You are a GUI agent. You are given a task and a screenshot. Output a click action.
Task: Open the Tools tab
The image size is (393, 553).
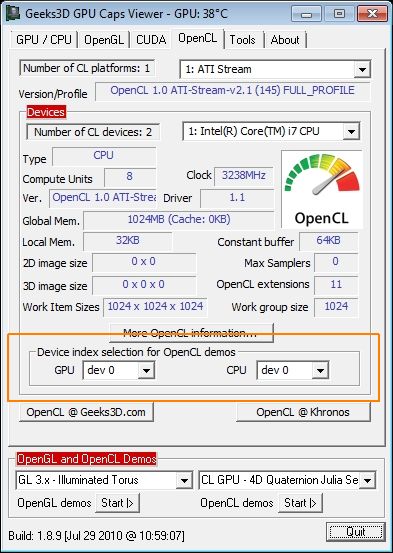pos(242,40)
